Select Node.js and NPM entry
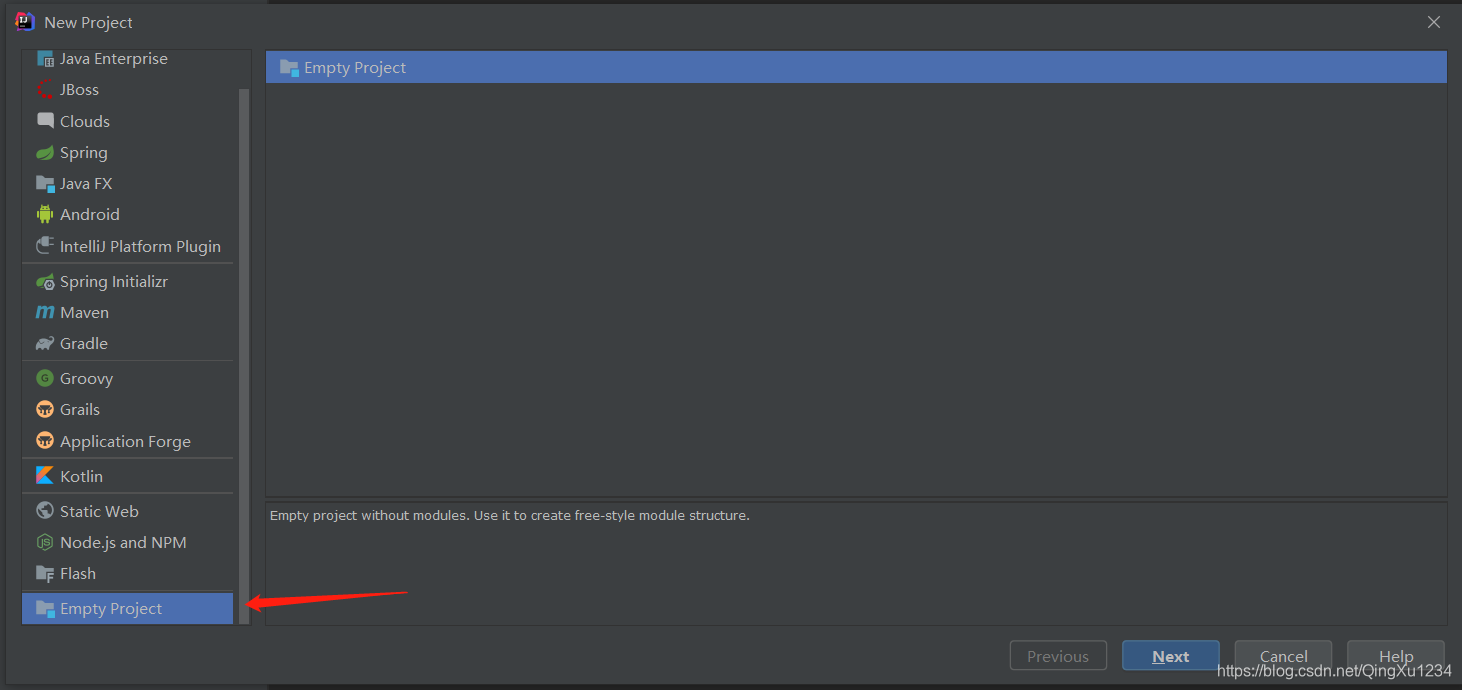 point(128,542)
